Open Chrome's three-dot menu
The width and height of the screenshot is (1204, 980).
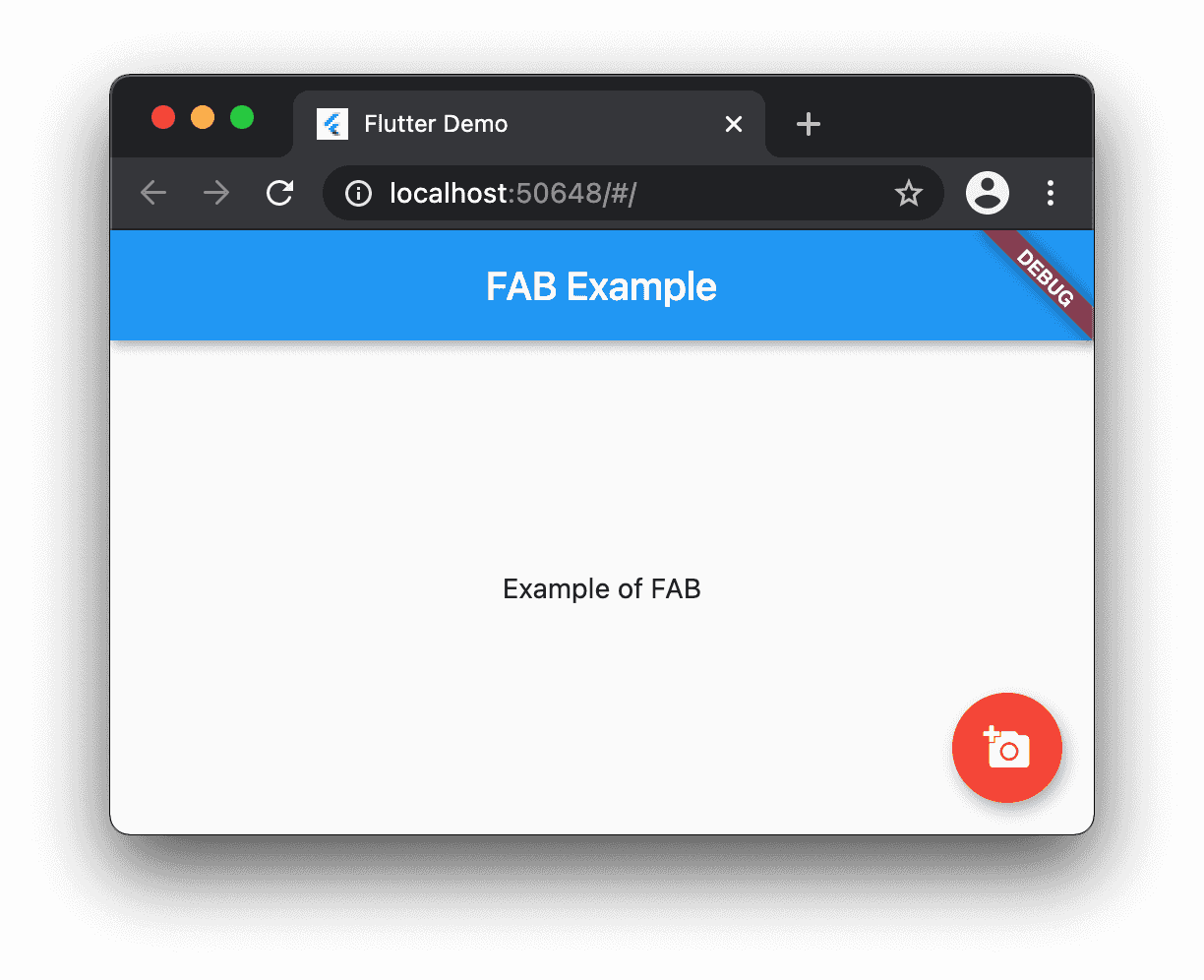(1051, 193)
